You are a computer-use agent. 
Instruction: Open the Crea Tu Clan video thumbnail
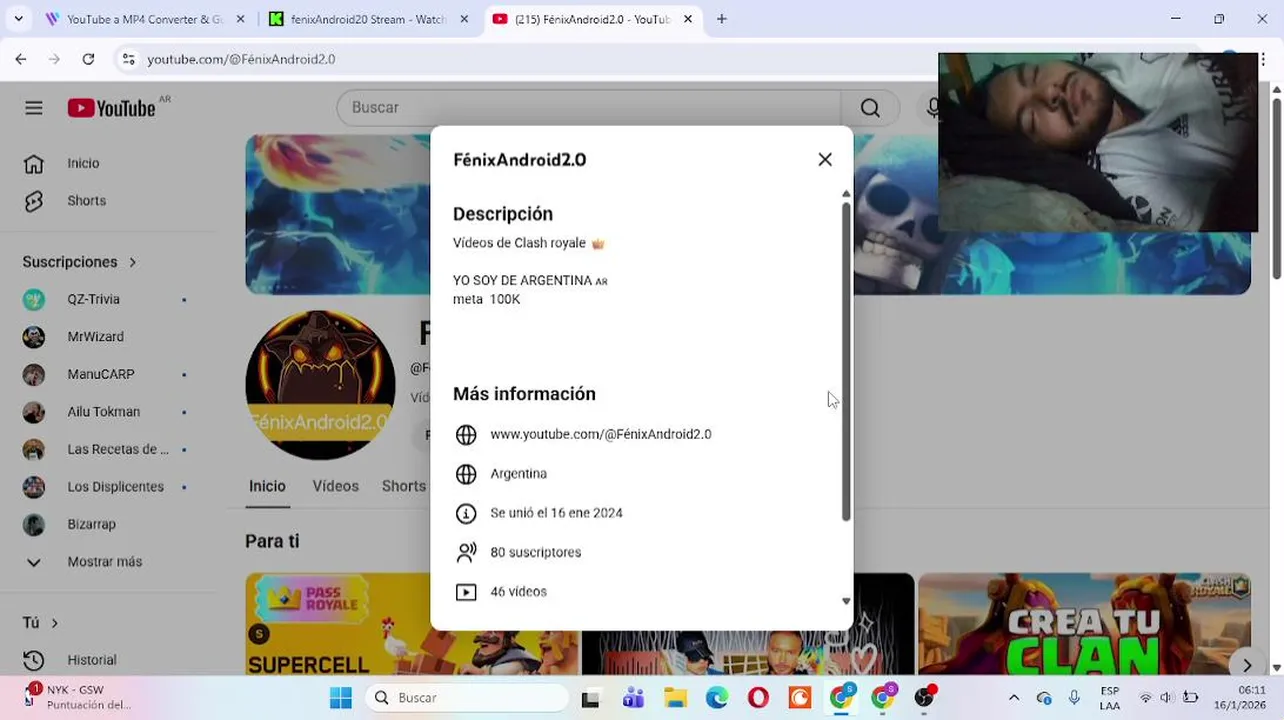(1084, 624)
